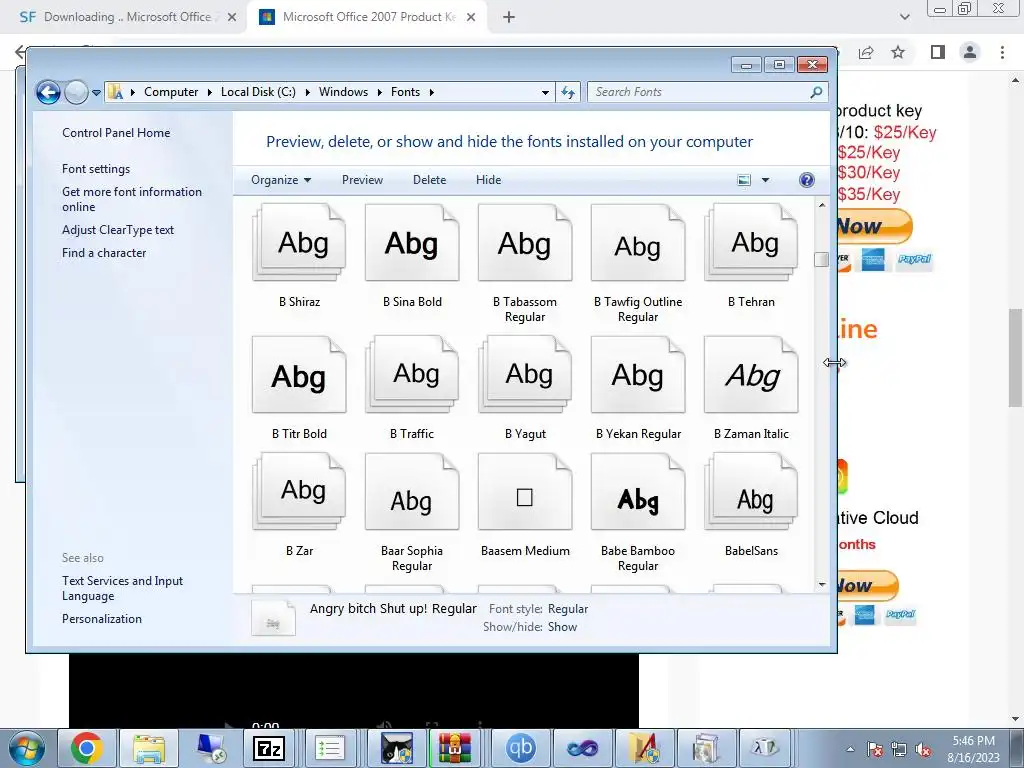Click the search magnifier in Search Fonts
Viewport: 1024px width, 768px height.
click(x=816, y=92)
